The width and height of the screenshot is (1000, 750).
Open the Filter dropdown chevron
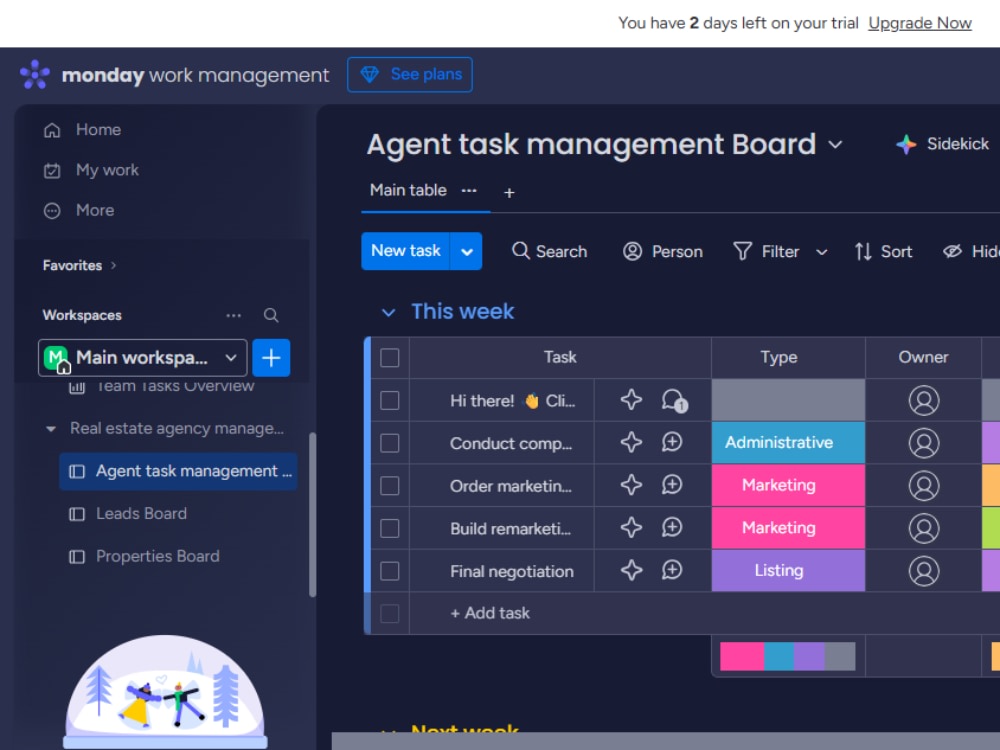[x=821, y=252]
